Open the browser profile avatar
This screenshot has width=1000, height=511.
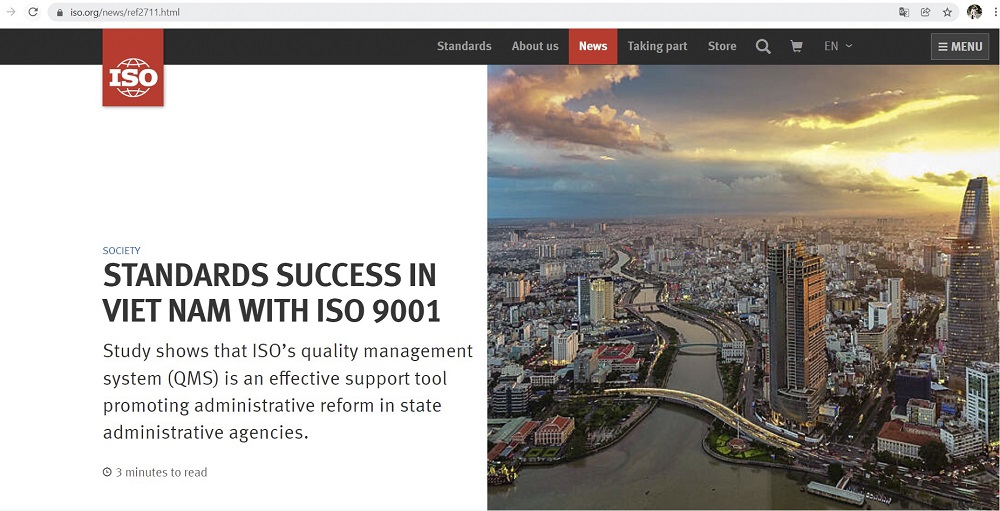click(x=974, y=11)
